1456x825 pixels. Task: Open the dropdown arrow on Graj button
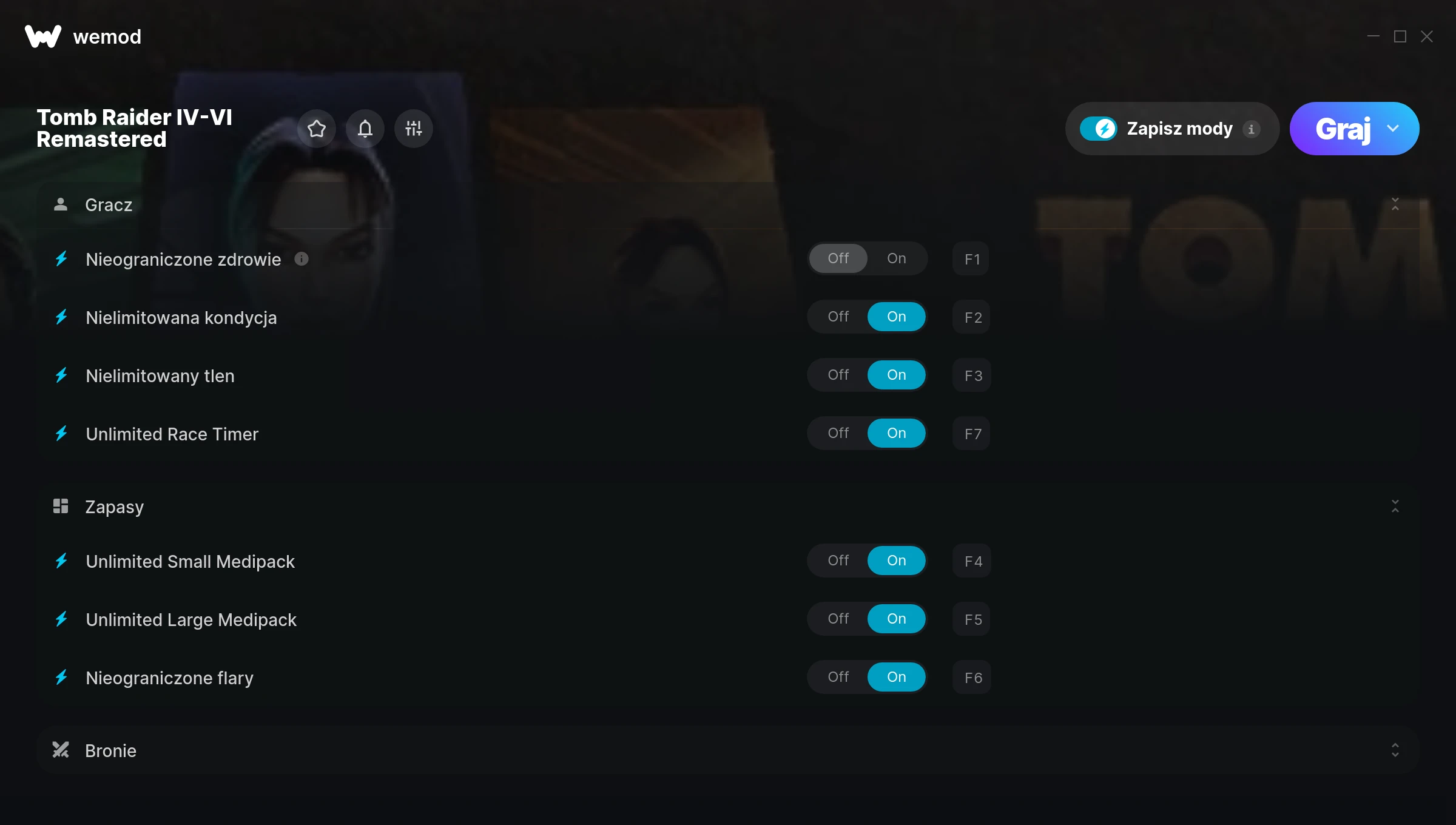(1393, 129)
